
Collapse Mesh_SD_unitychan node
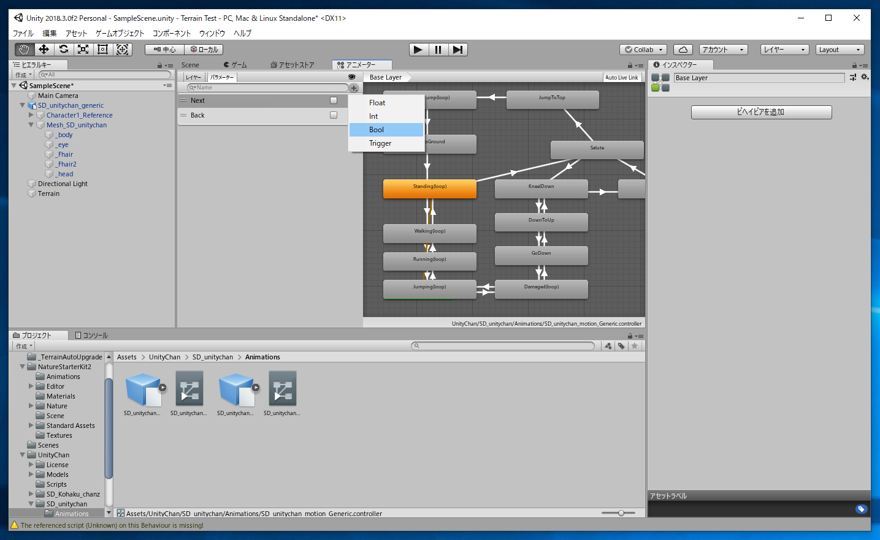point(31,125)
